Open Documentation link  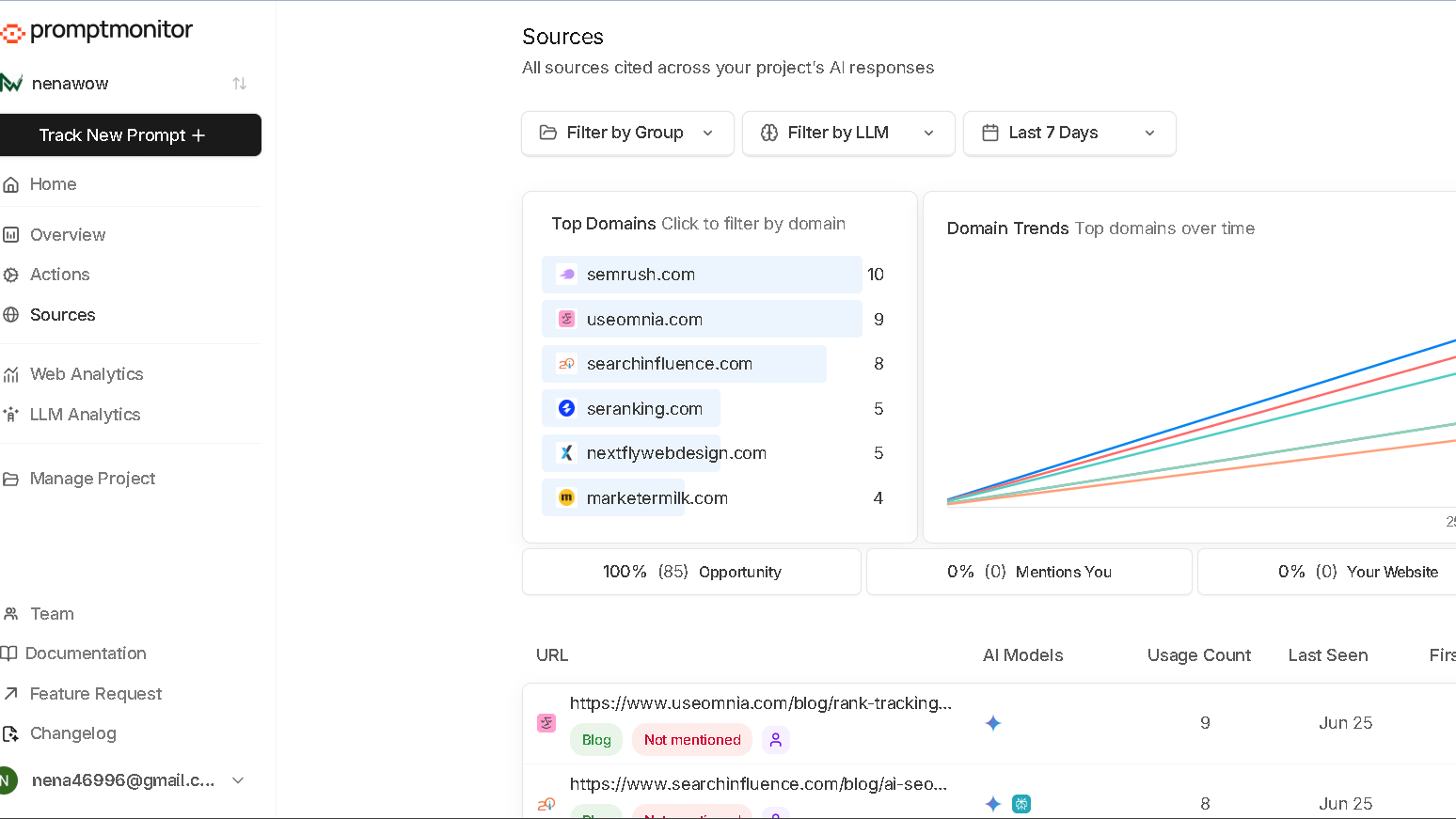point(86,654)
